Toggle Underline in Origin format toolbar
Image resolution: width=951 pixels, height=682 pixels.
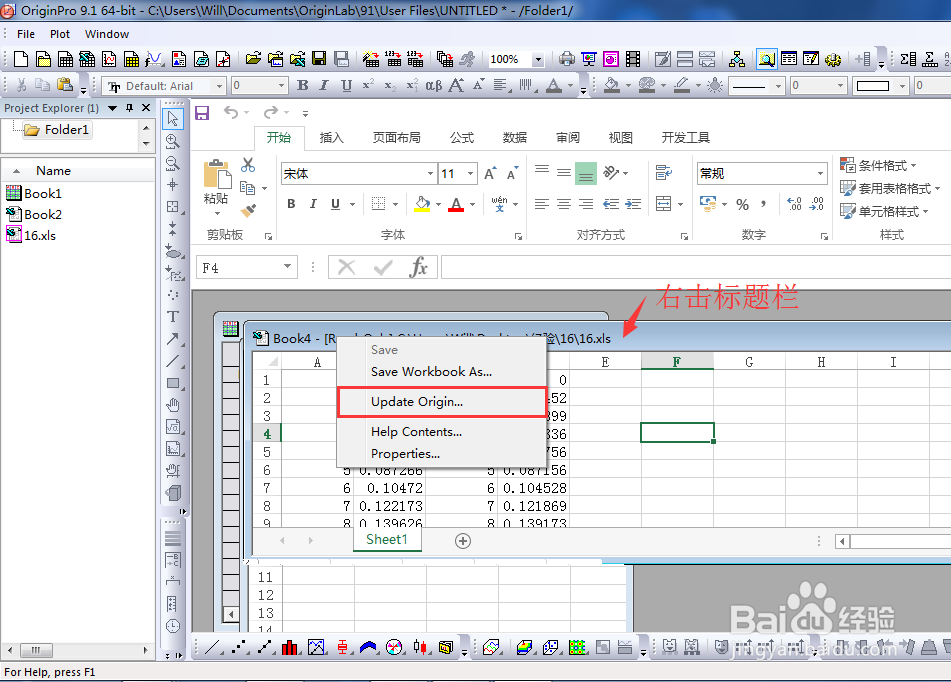(x=346, y=86)
